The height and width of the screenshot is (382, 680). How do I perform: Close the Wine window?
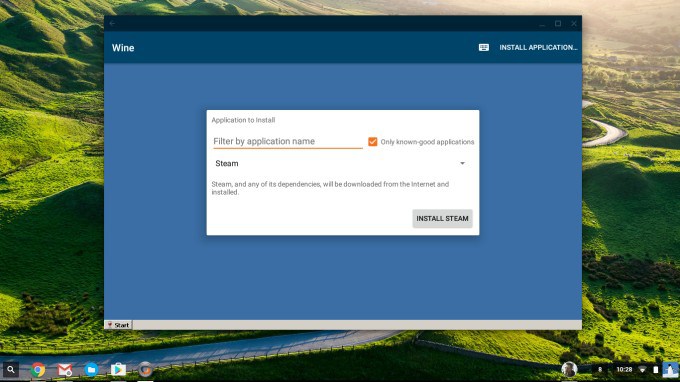(x=574, y=23)
